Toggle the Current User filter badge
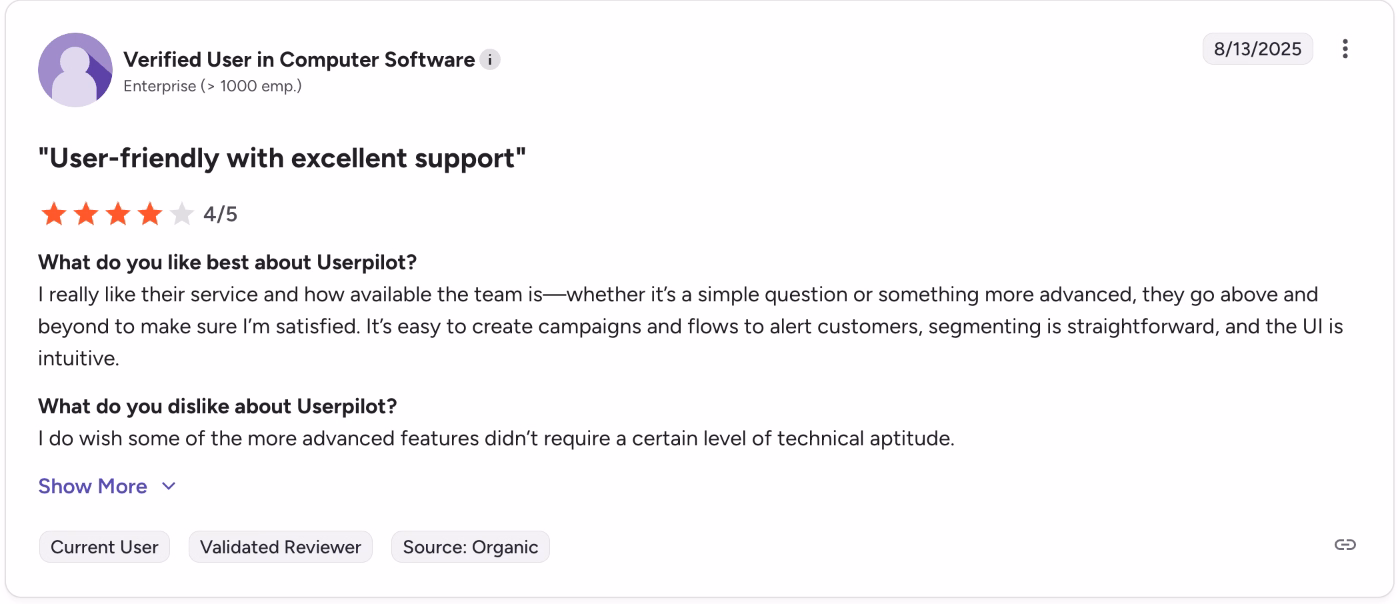The image size is (1400, 604). (x=104, y=546)
